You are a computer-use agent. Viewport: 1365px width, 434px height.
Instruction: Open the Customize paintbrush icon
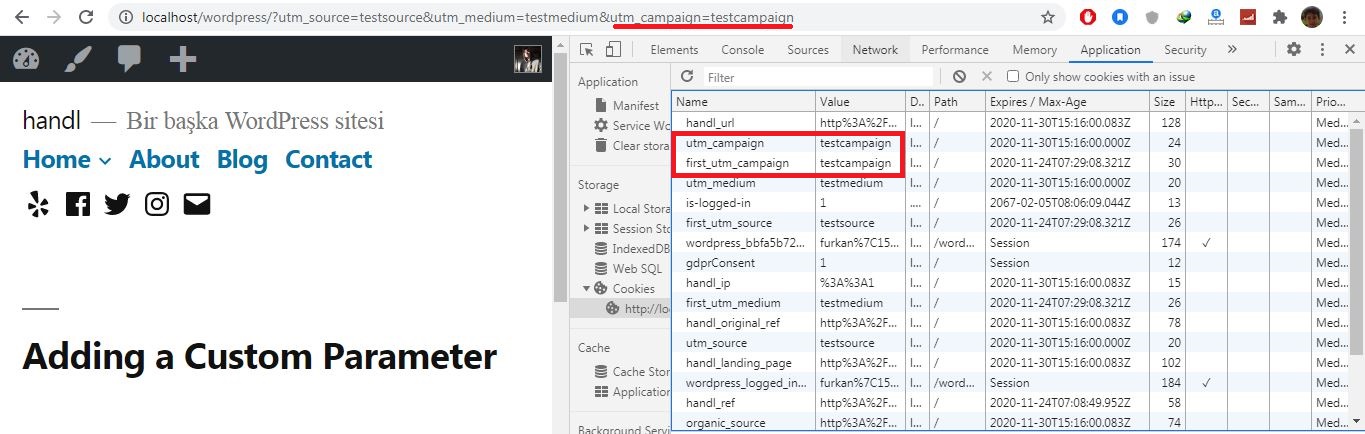pos(78,59)
